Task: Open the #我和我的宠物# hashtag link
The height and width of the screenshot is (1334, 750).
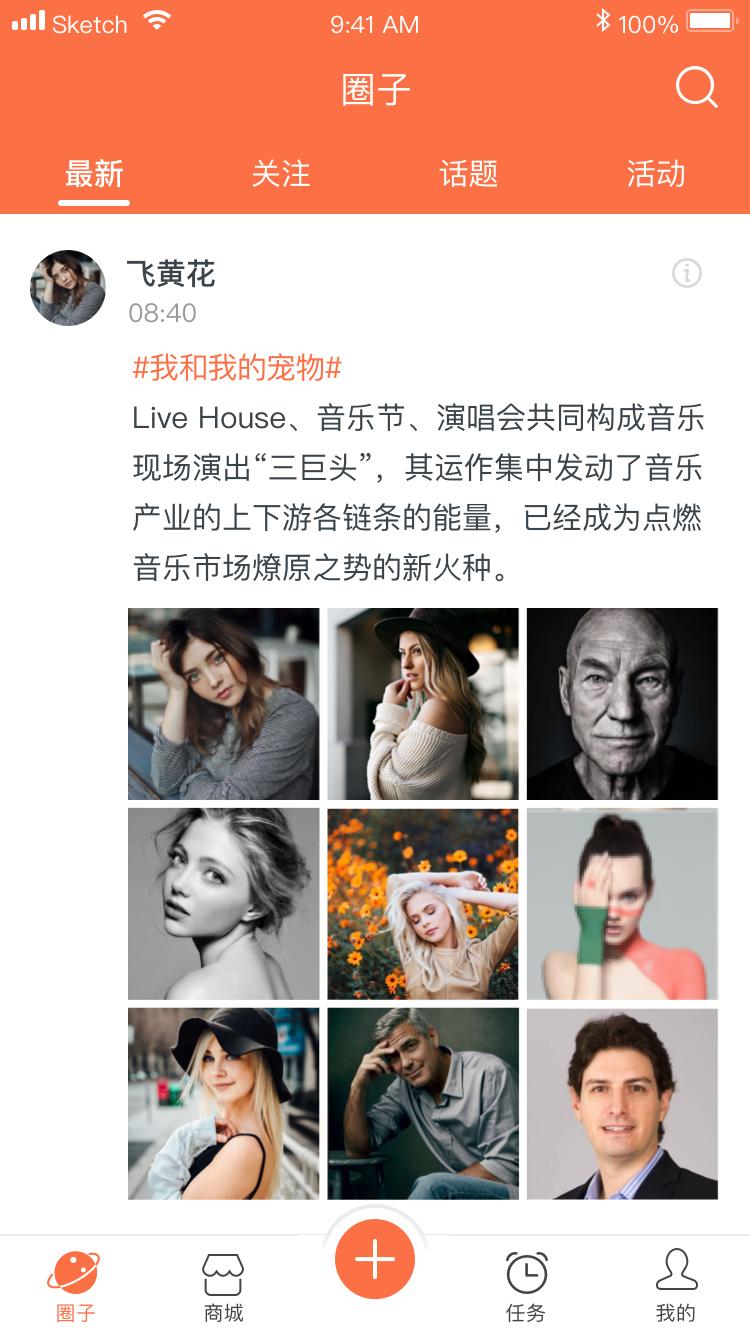Action: [x=237, y=368]
